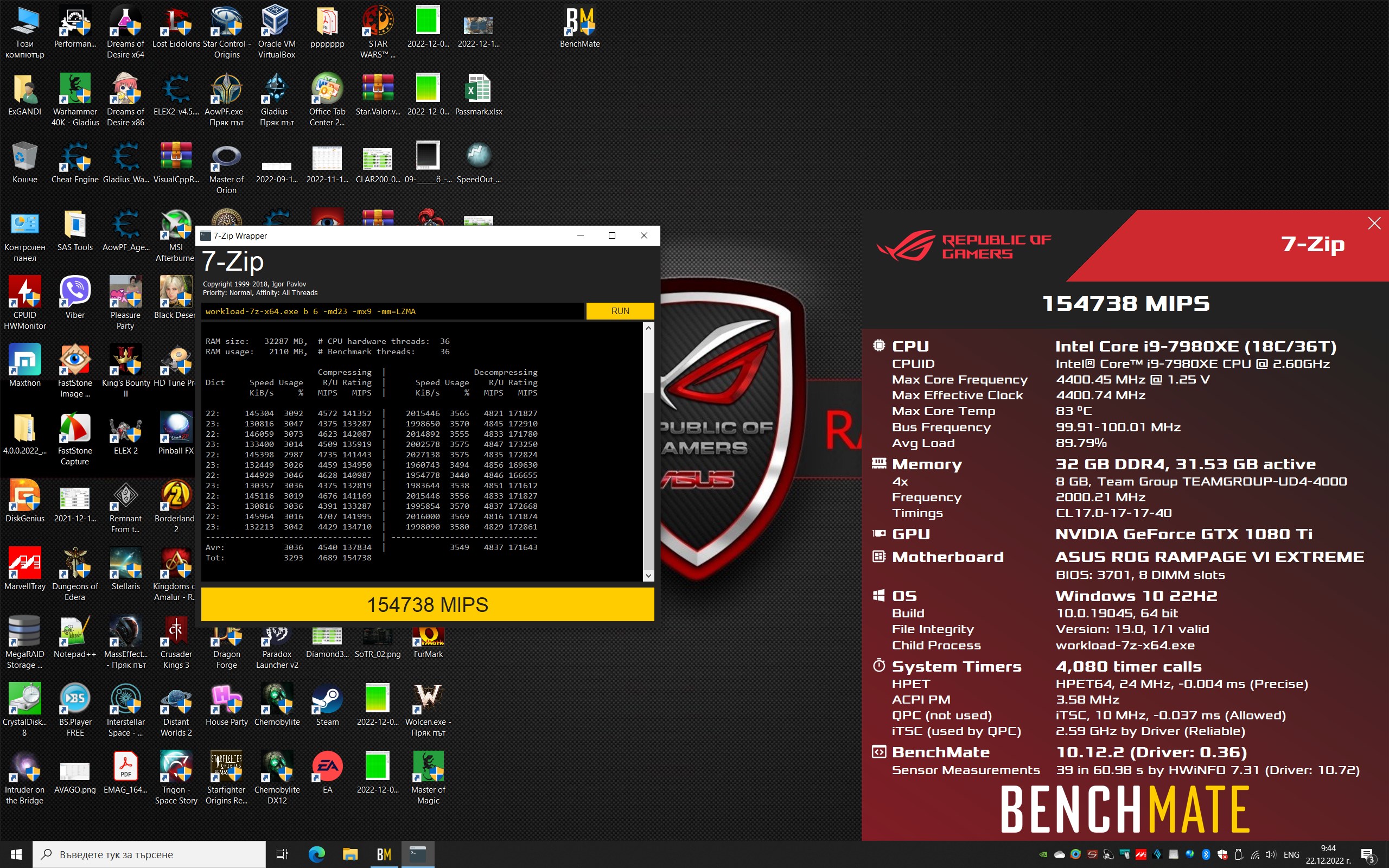Open the SpeedOut desktop icon
This screenshot has height=868, width=1389.
(478, 163)
